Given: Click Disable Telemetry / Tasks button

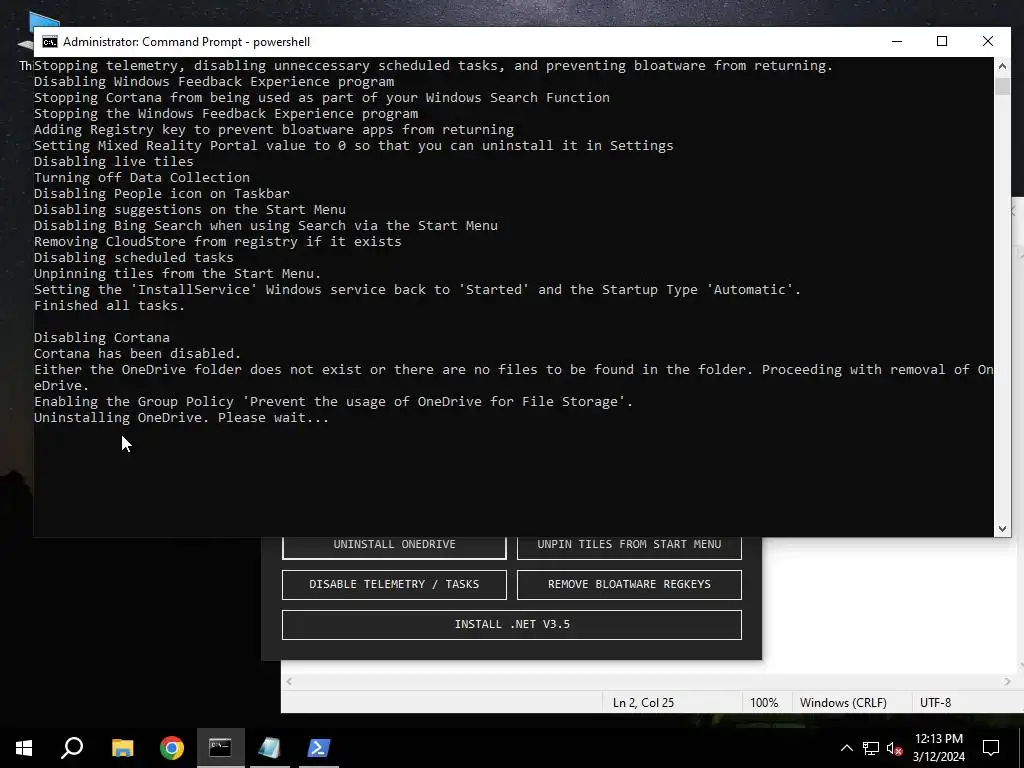Looking at the screenshot, I should point(394,584).
